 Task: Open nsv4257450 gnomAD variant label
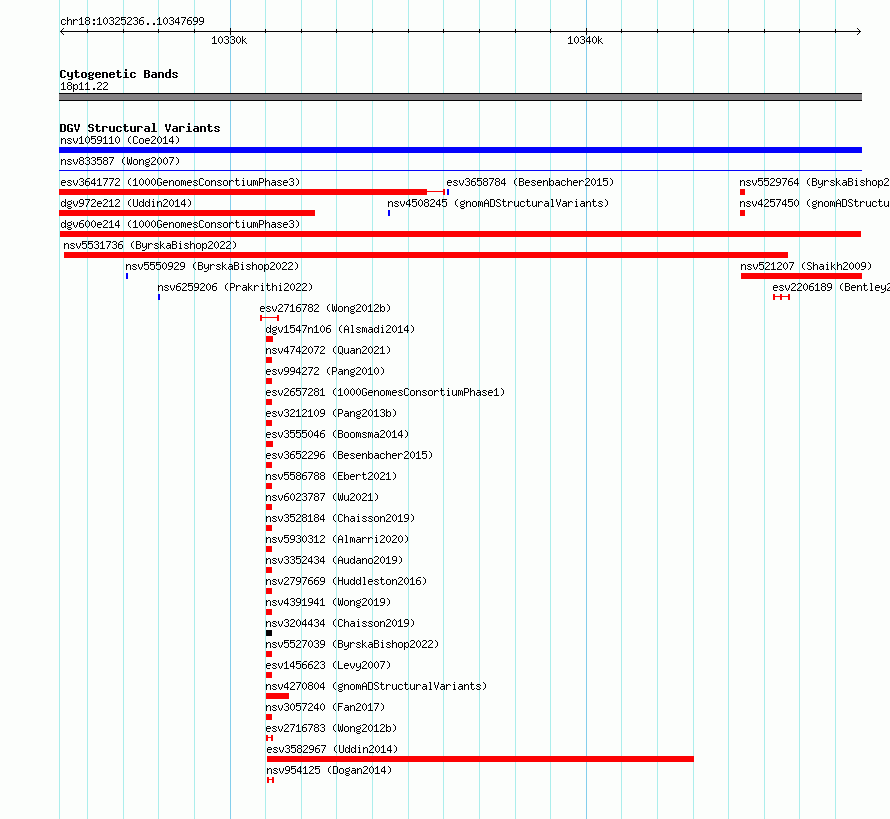[814, 203]
